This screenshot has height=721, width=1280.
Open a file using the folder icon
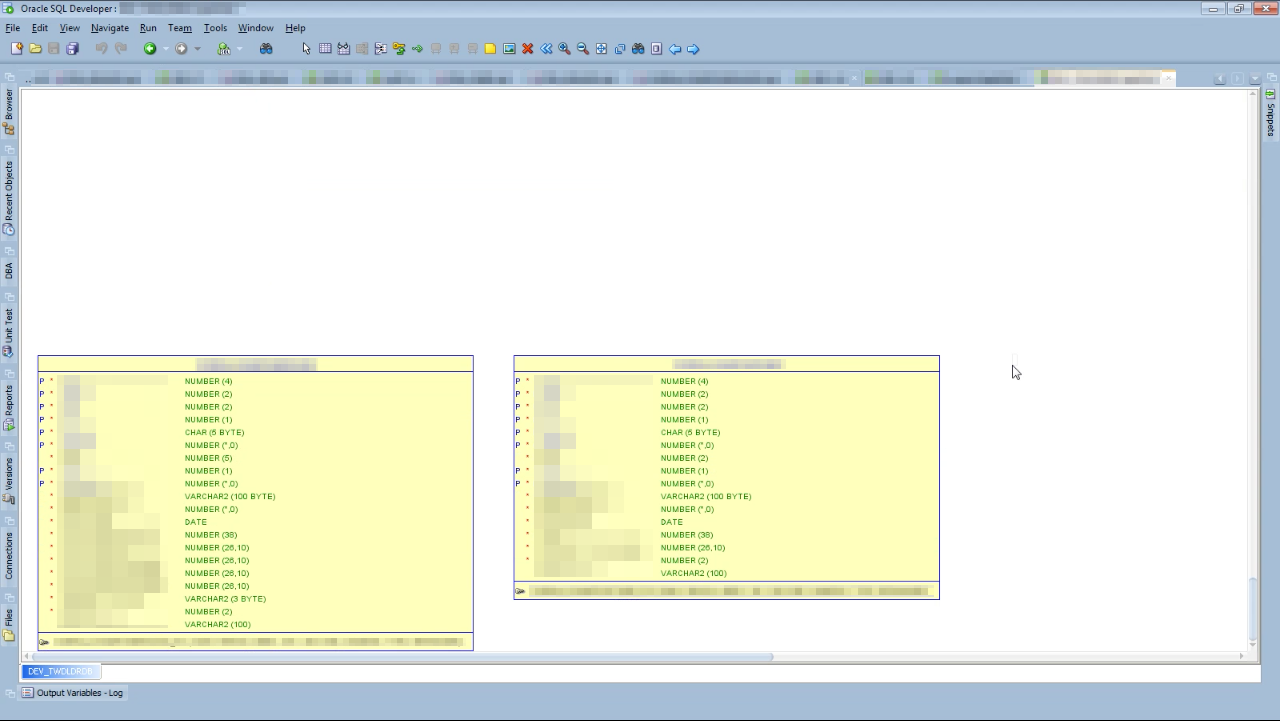pyautogui.click(x=35, y=48)
